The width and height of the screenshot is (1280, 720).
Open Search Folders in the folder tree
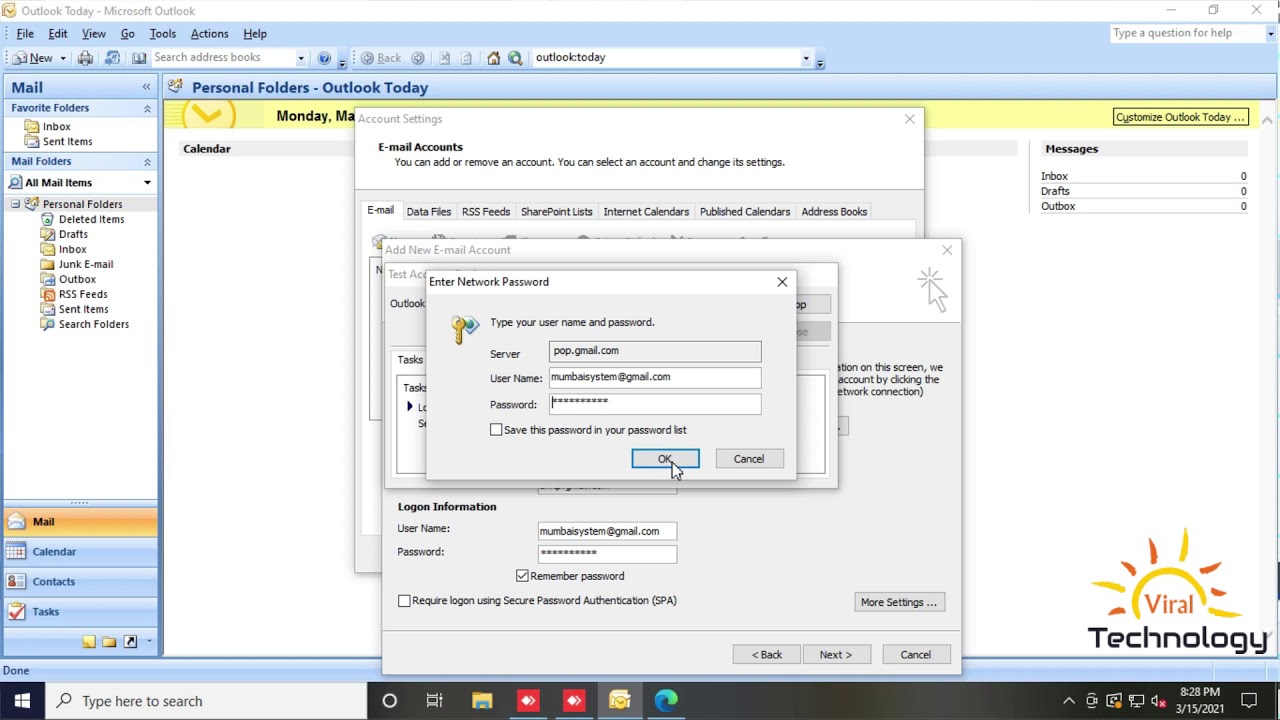pos(93,324)
